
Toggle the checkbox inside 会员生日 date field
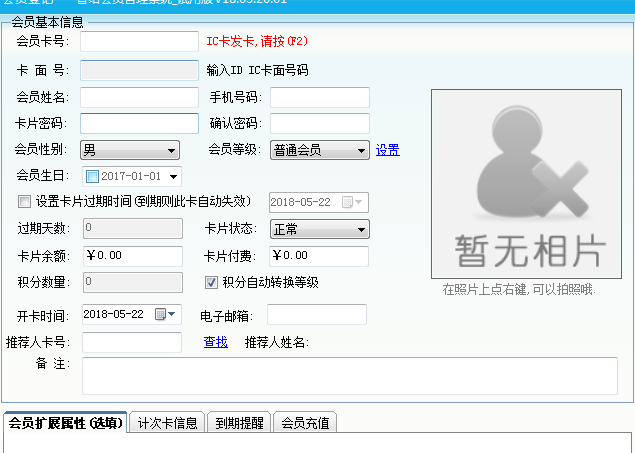click(92, 177)
